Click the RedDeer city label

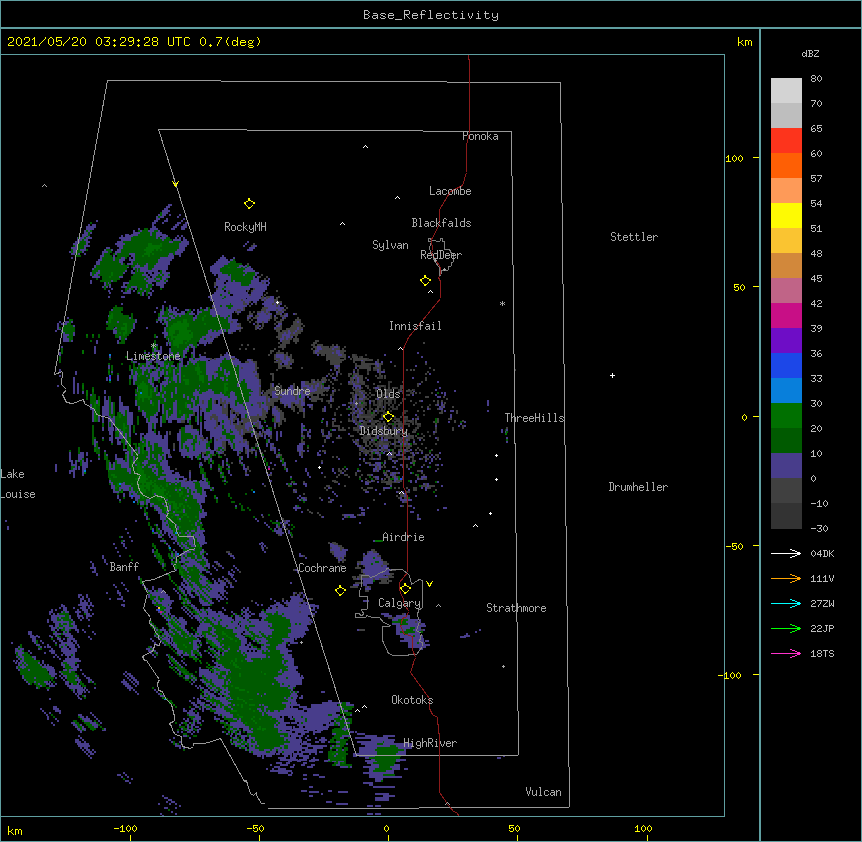pyautogui.click(x=441, y=255)
